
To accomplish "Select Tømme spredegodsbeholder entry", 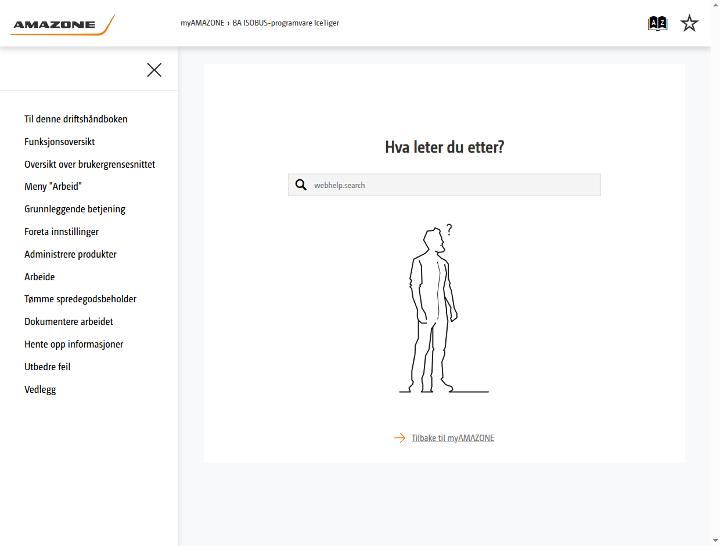I will click(80, 299).
